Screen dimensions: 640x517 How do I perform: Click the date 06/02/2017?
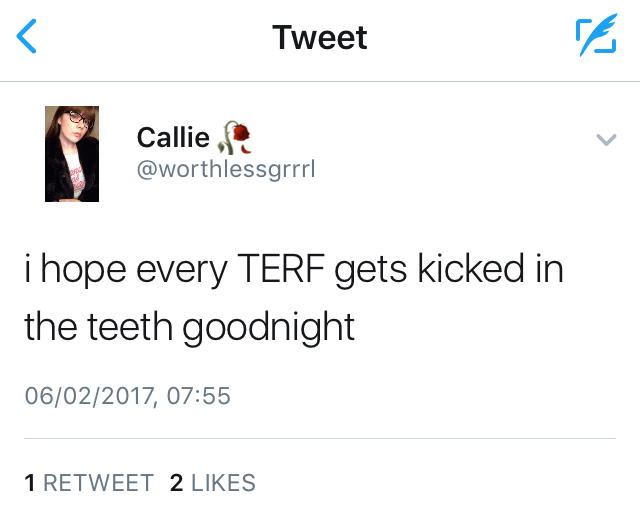point(88,397)
